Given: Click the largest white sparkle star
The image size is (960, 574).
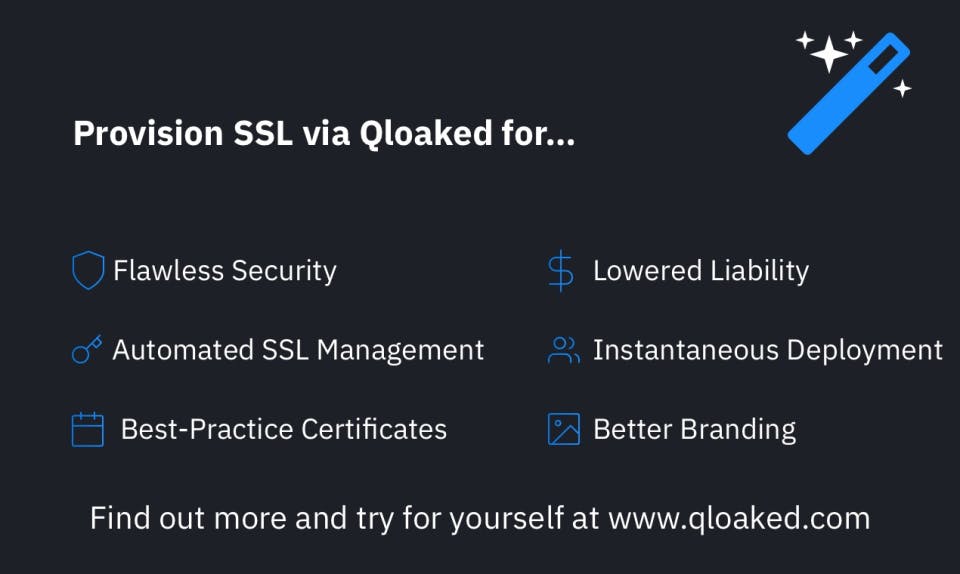Looking at the screenshot, I should (x=829, y=55).
